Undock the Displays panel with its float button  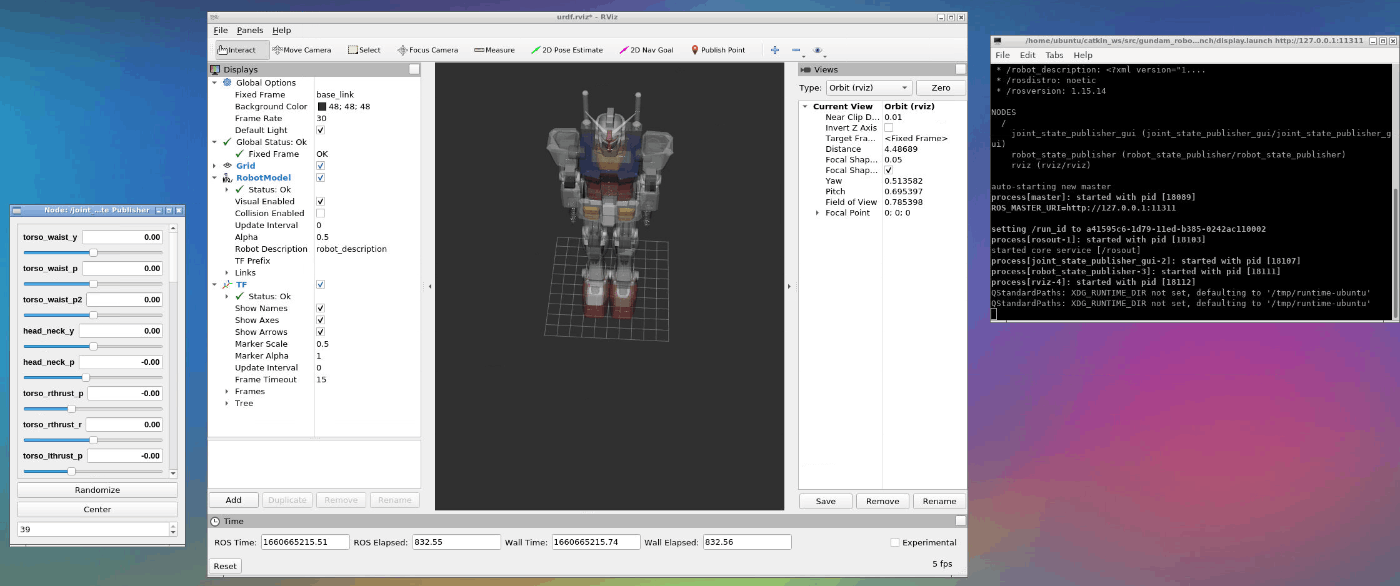tap(414, 69)
